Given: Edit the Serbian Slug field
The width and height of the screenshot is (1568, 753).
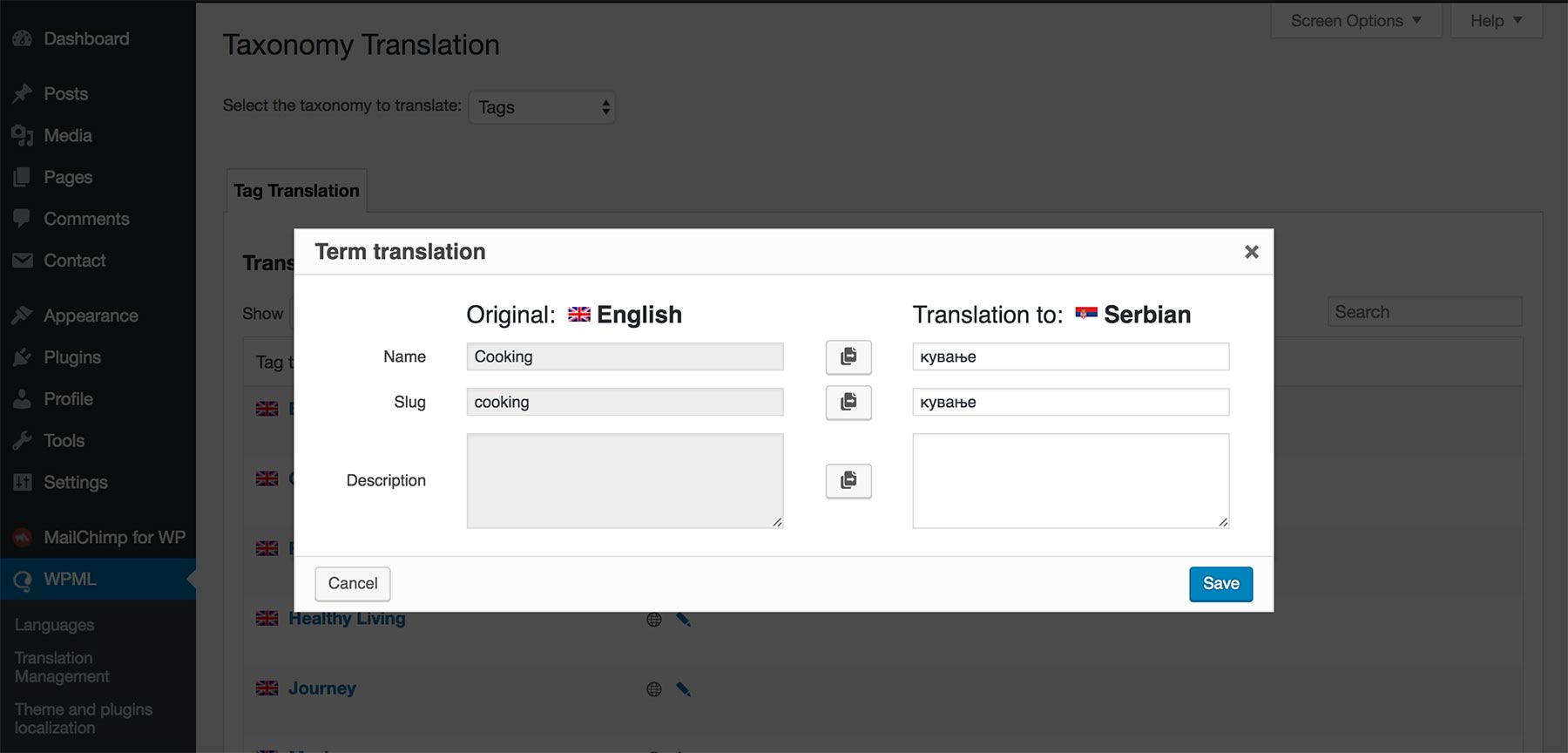Looking at the screenshot, I should (1071, 402).
